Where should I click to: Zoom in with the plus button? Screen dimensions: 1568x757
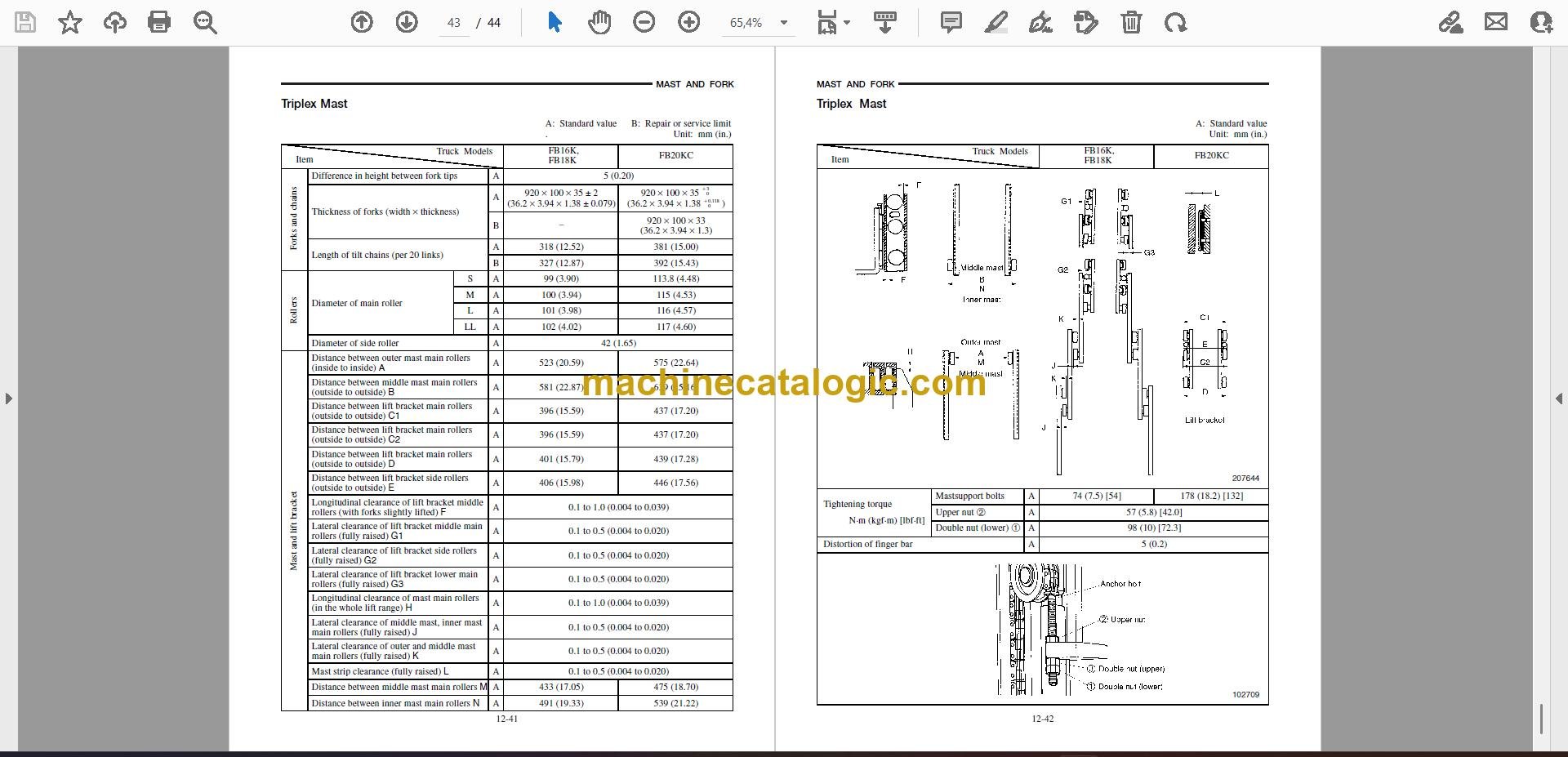click(x=689, y=23)
